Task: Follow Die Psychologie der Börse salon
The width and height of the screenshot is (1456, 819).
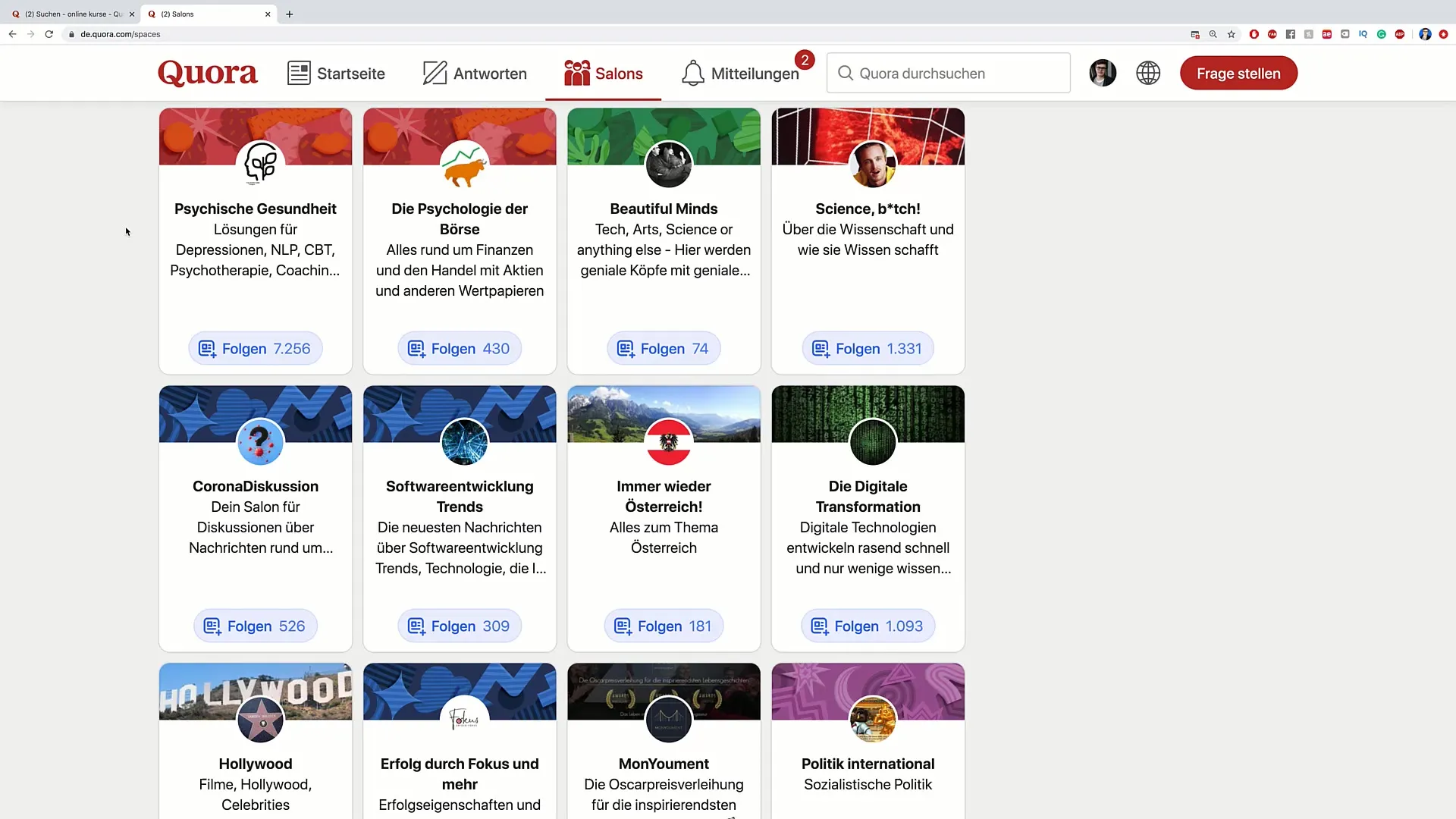Action: point(460,349)
